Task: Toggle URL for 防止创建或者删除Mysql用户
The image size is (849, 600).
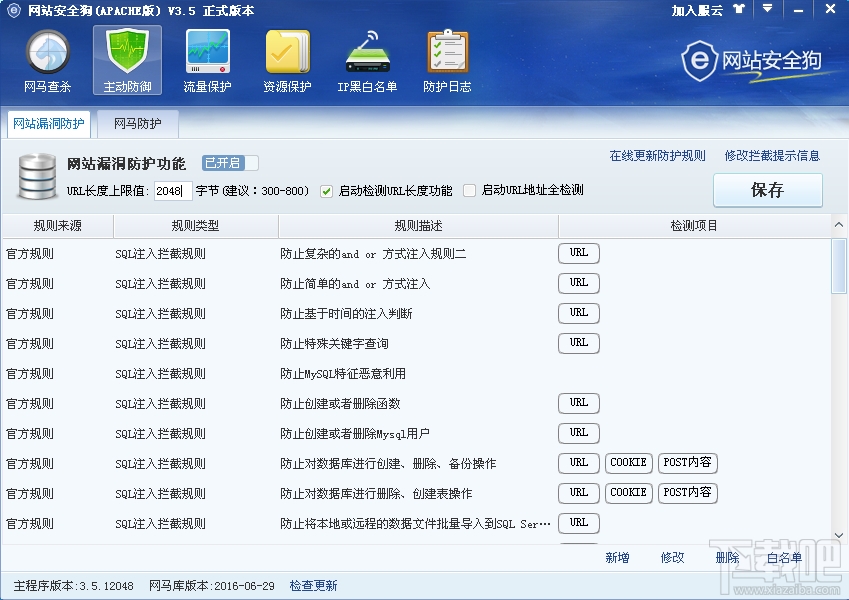Action: [x=579, y=433]
